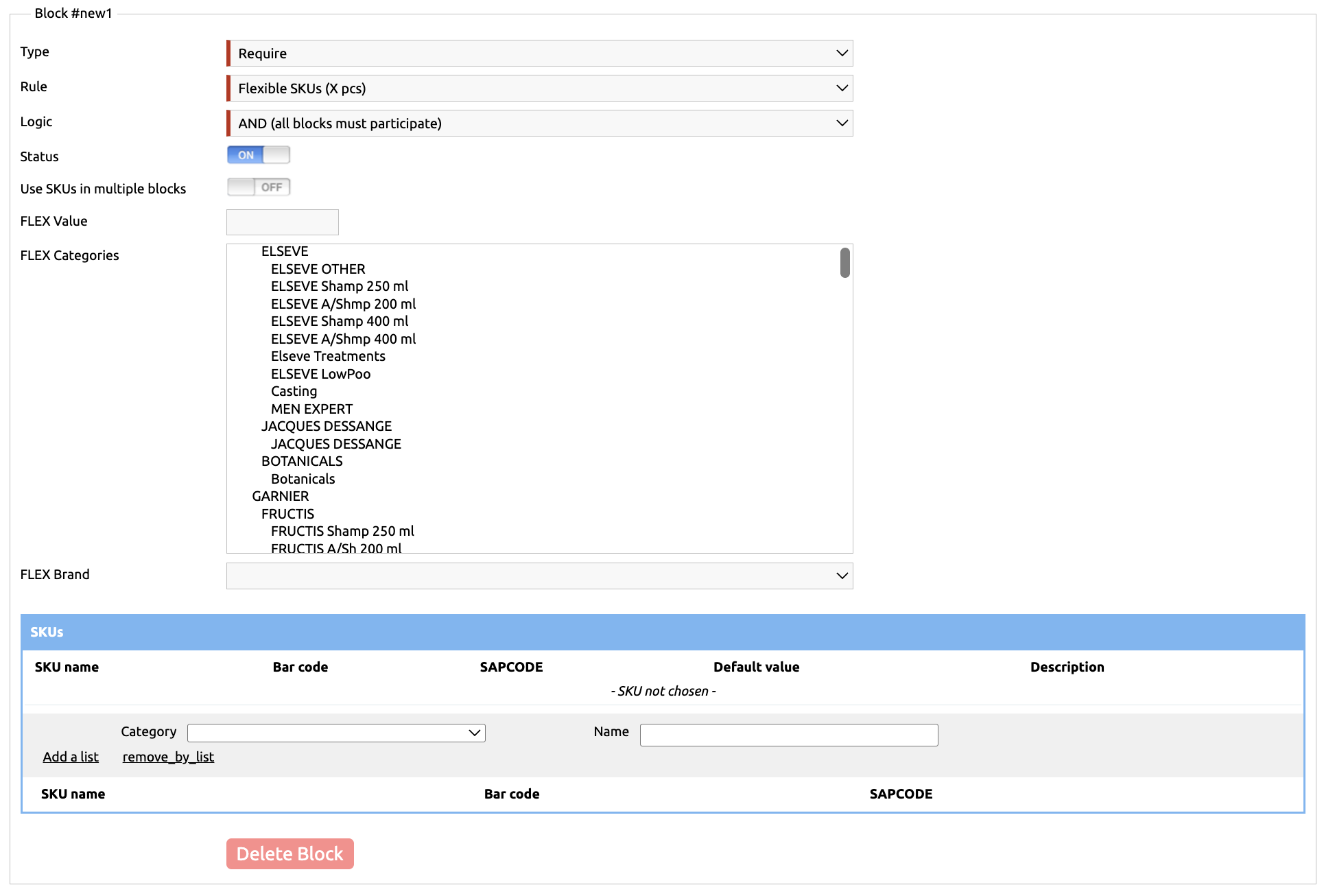1324x896 pixels.
Task: Enable Use SKUs in multiple blocks
Action: click(x=259, y=187)
